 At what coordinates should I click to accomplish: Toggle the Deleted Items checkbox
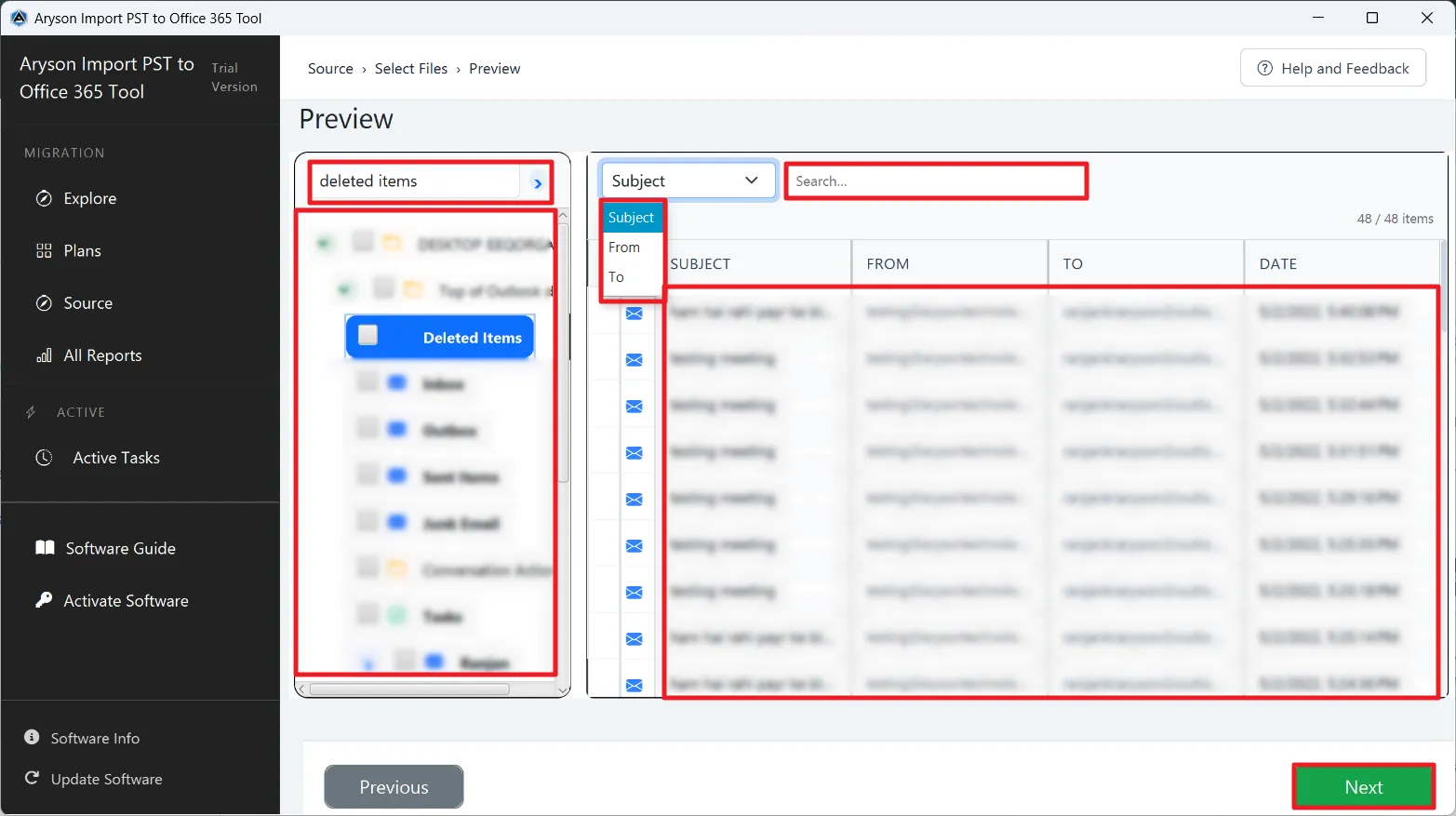[x=368, y=335]
